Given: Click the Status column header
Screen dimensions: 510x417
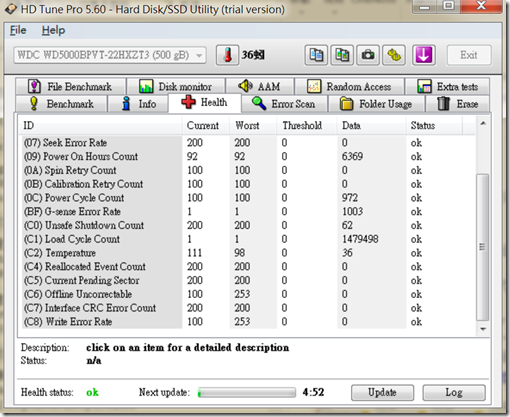Looking at the screenshot, I should [x=434, y=126].
